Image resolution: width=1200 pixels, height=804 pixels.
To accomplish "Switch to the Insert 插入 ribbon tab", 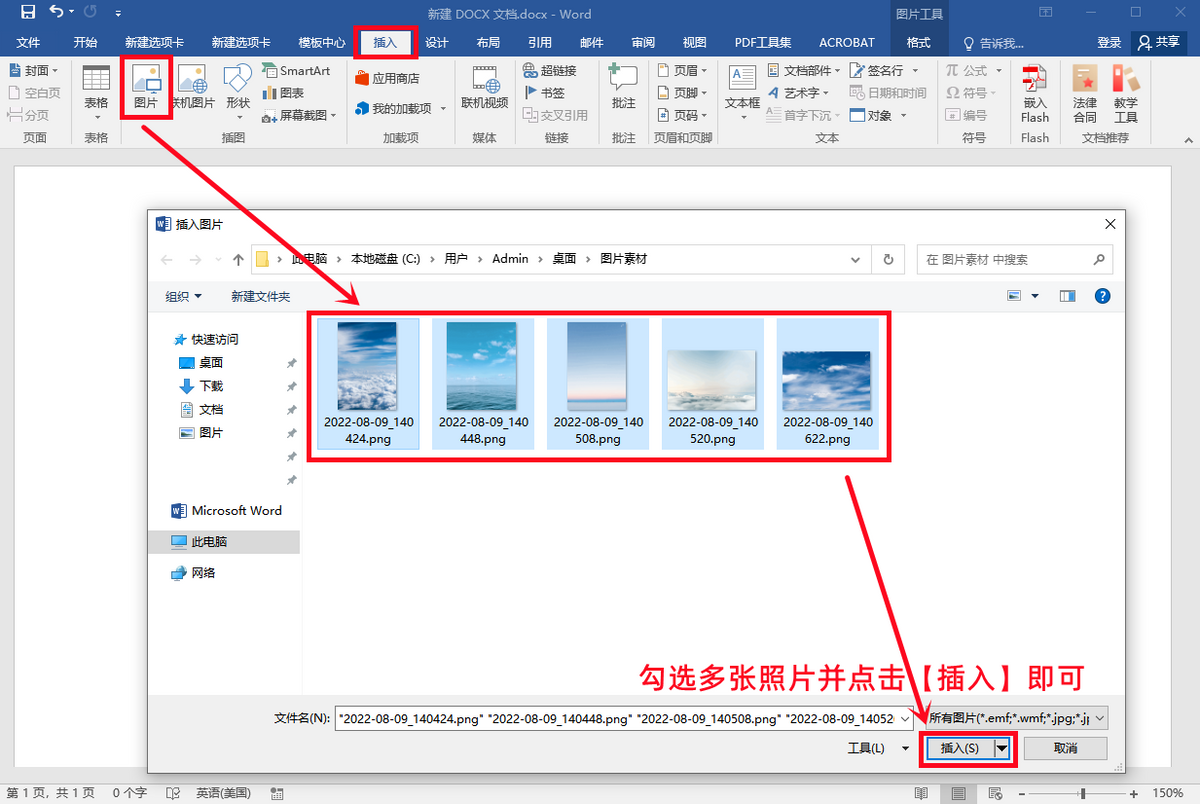I will [385, 43].
